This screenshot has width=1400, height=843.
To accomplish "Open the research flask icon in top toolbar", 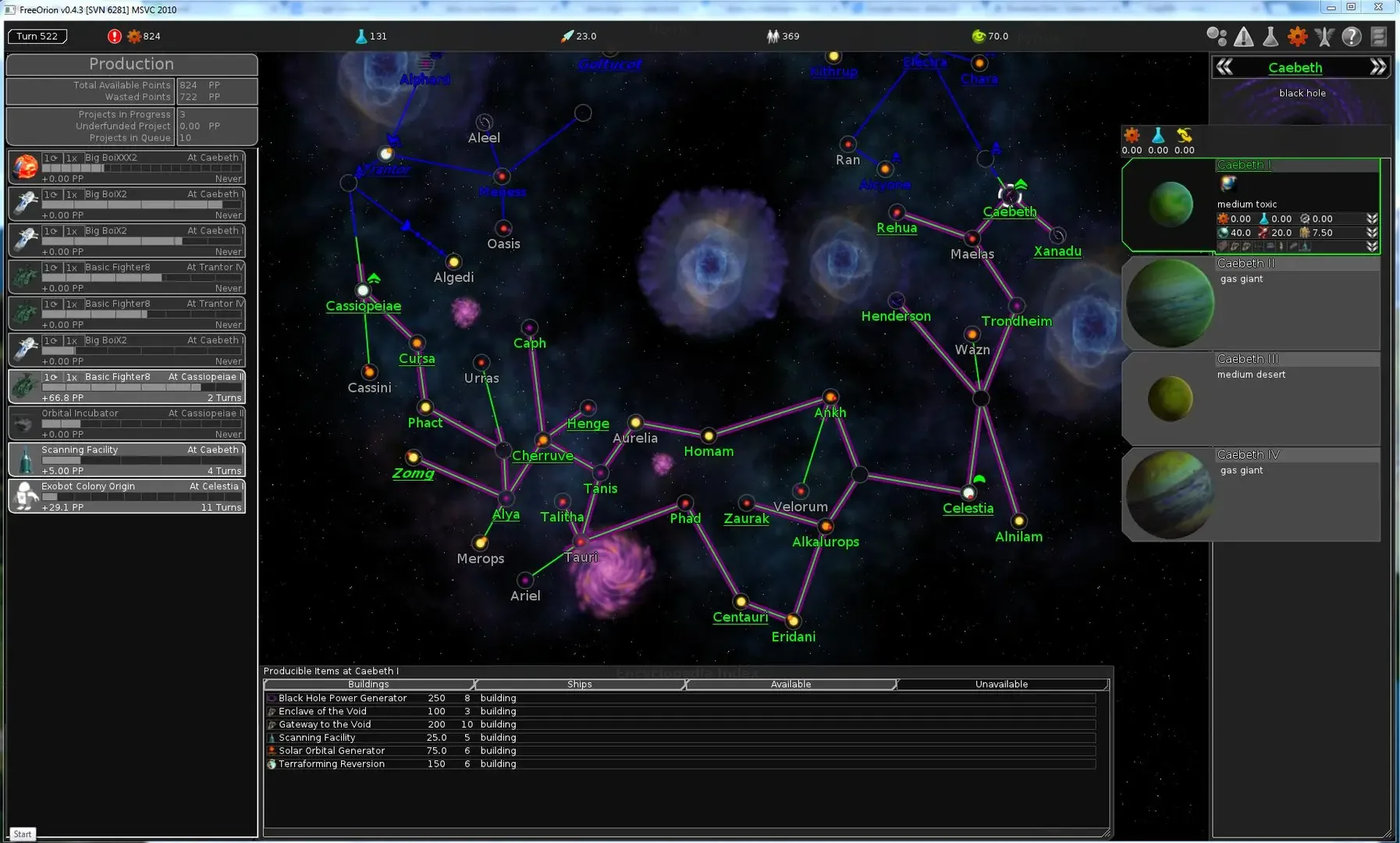I will (1270, 36).
